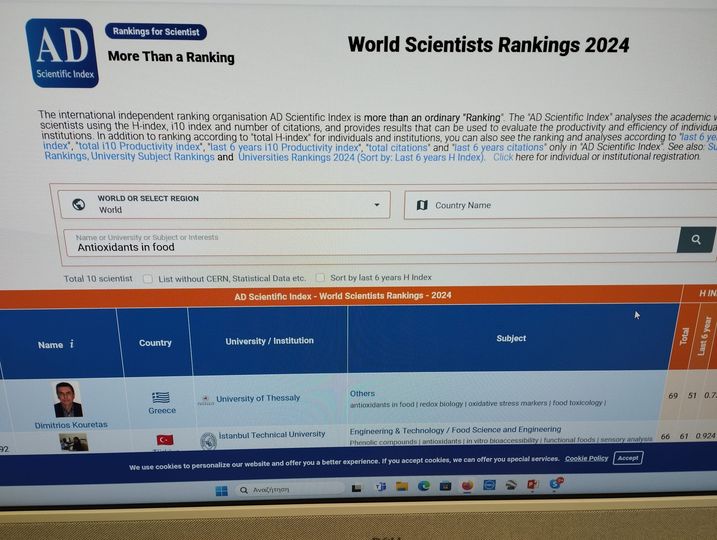The image size is (717, 540).
Task: Open University Subject Rankings link
Action: pyautogui.click(x=152, y=157)
